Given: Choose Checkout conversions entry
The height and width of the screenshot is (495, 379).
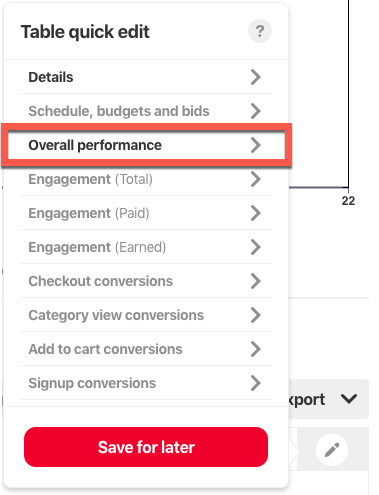Looking at the screenshot, I should click(146, 281).
